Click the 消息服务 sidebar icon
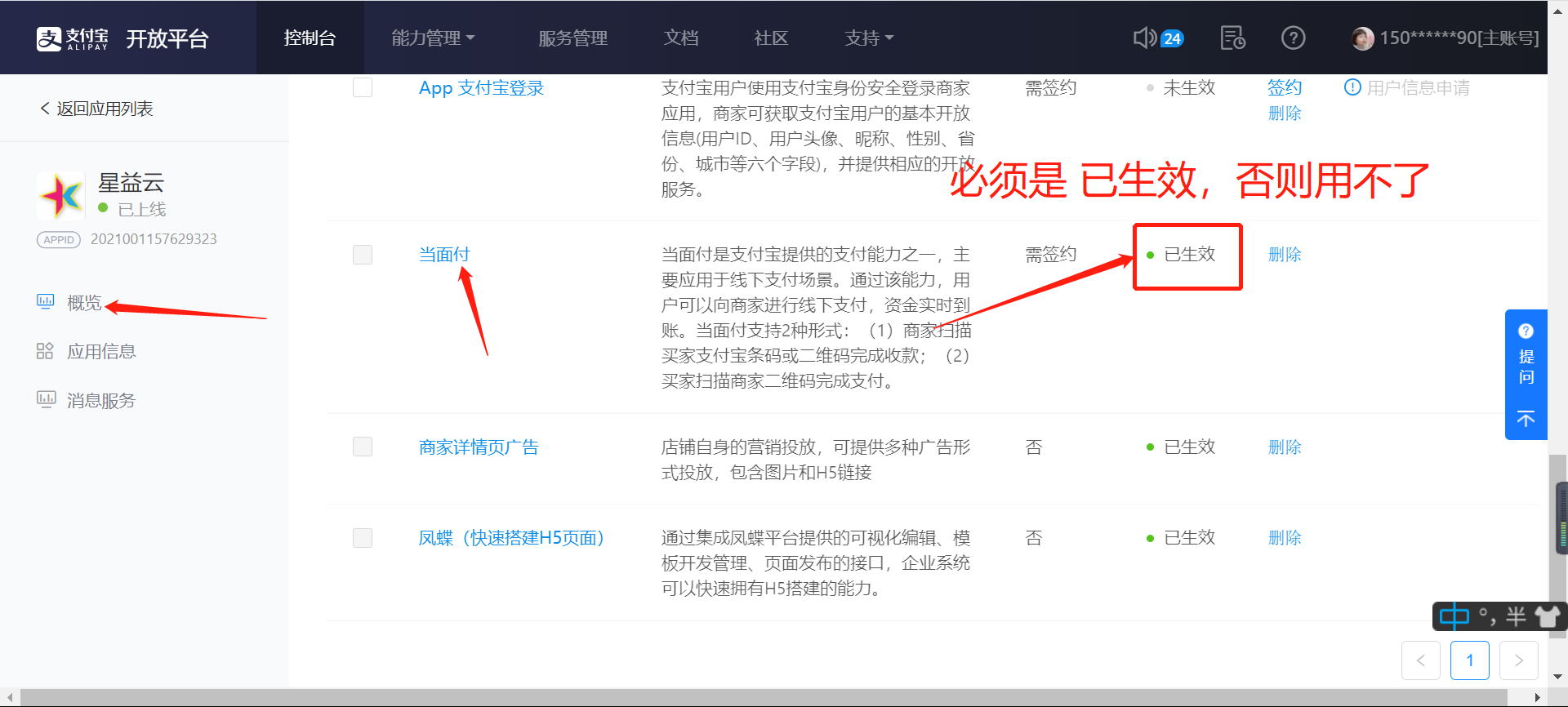Viewport: 1568px width, 707px height. point(46,399)
